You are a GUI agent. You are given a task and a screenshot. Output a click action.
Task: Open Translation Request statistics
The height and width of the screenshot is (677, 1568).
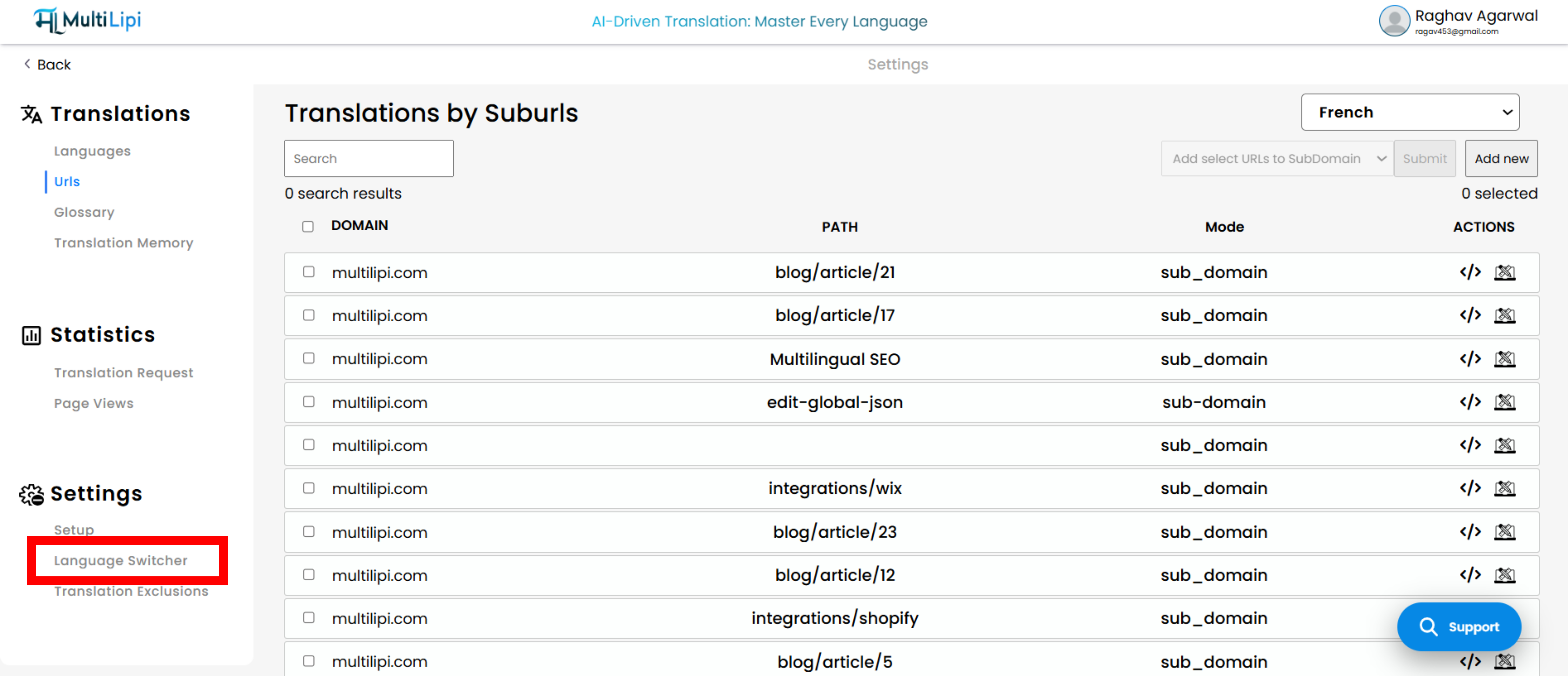coord(123,372)
